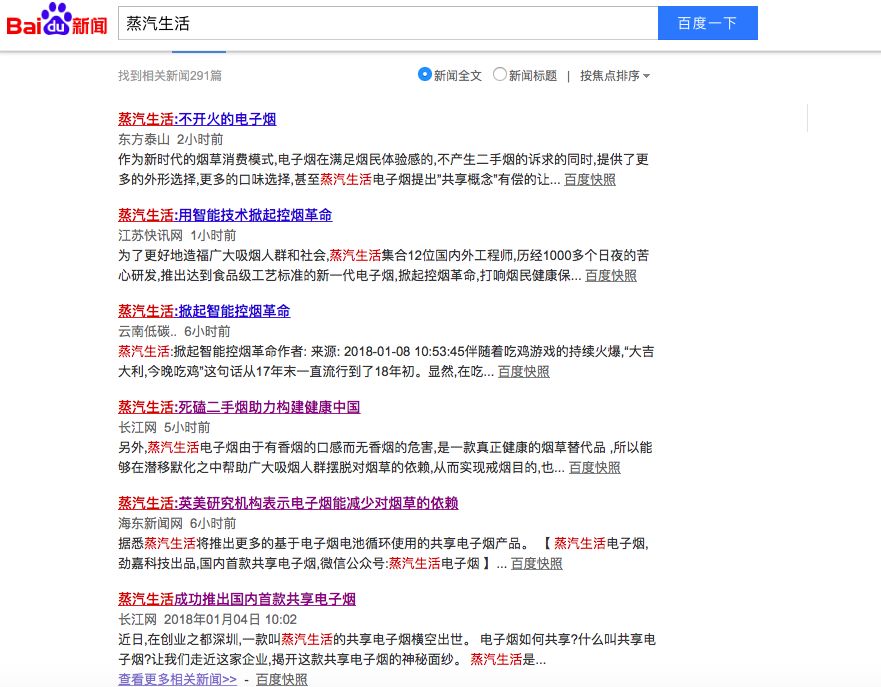Screen dimensions: 881x687
Task: Click source text 长江网 2018年01月04日 10:02
Action: 207,620
